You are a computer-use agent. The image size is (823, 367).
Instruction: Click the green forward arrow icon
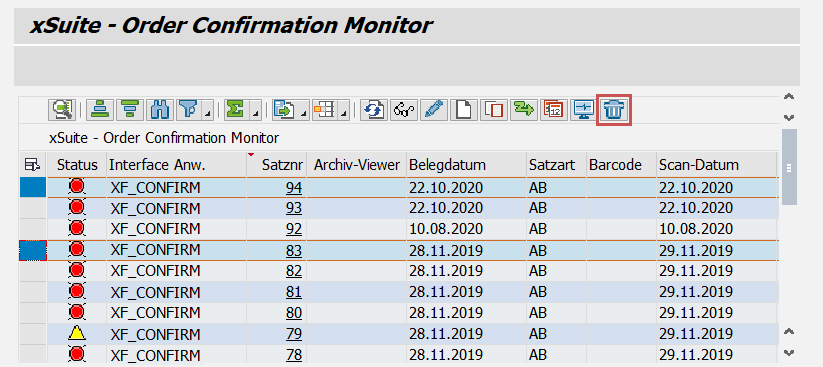click(524, 110)
